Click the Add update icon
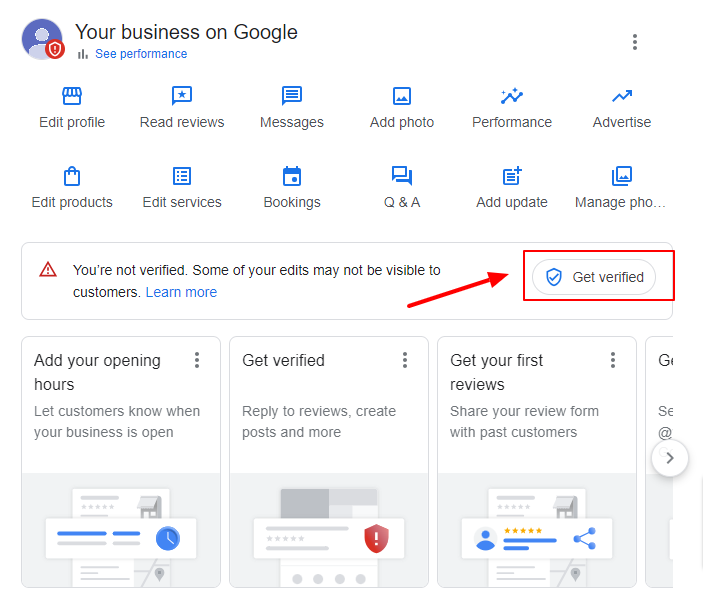The image size is (703, 593). pos(512,176)
